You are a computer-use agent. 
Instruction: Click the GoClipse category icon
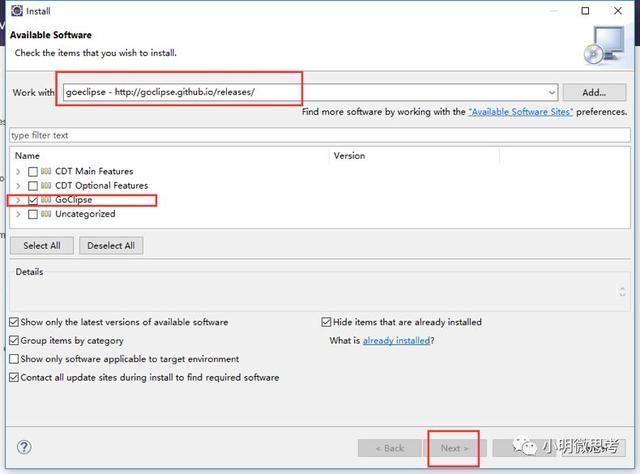(x=46, y=200)
